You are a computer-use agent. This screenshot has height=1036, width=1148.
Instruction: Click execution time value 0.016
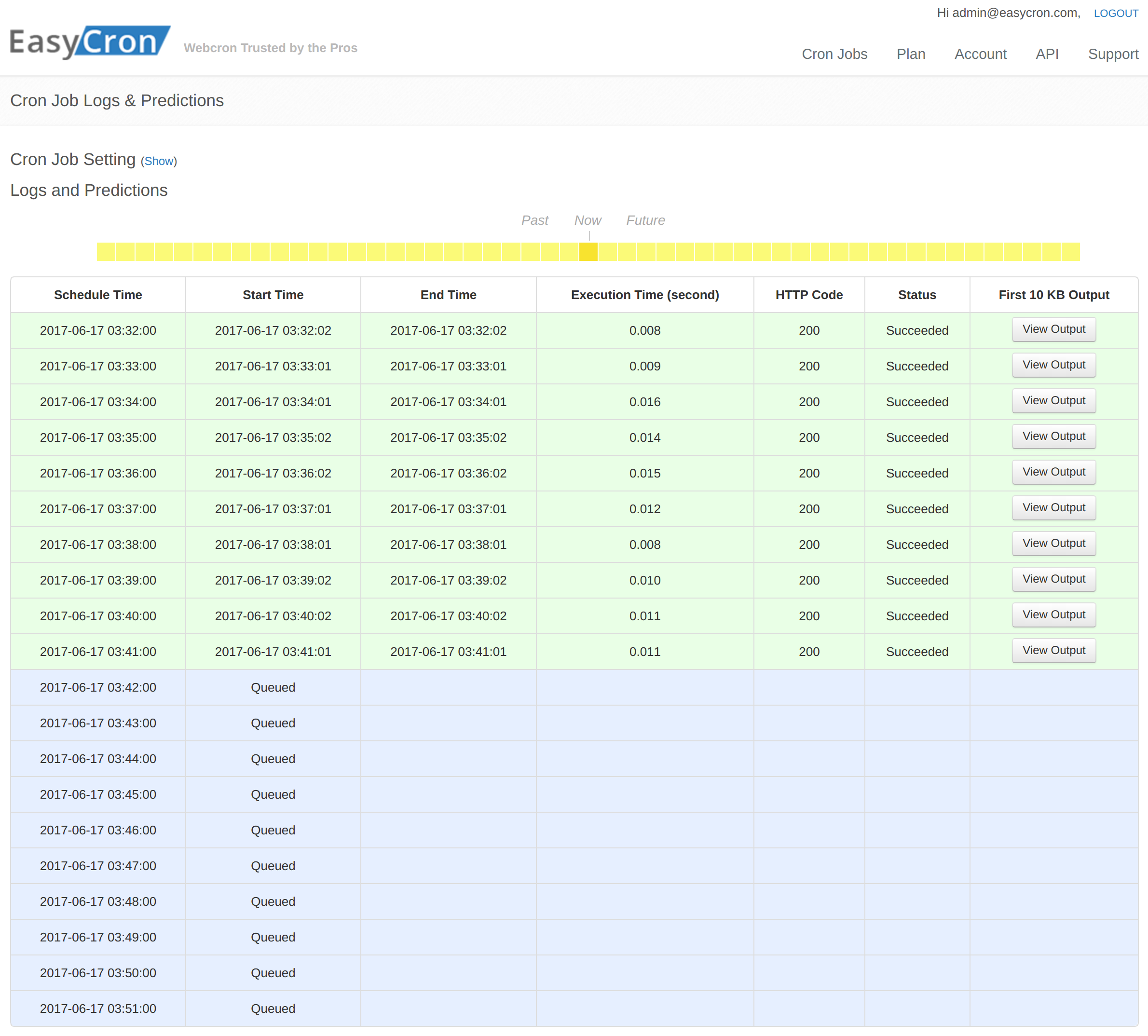point(645,402)
